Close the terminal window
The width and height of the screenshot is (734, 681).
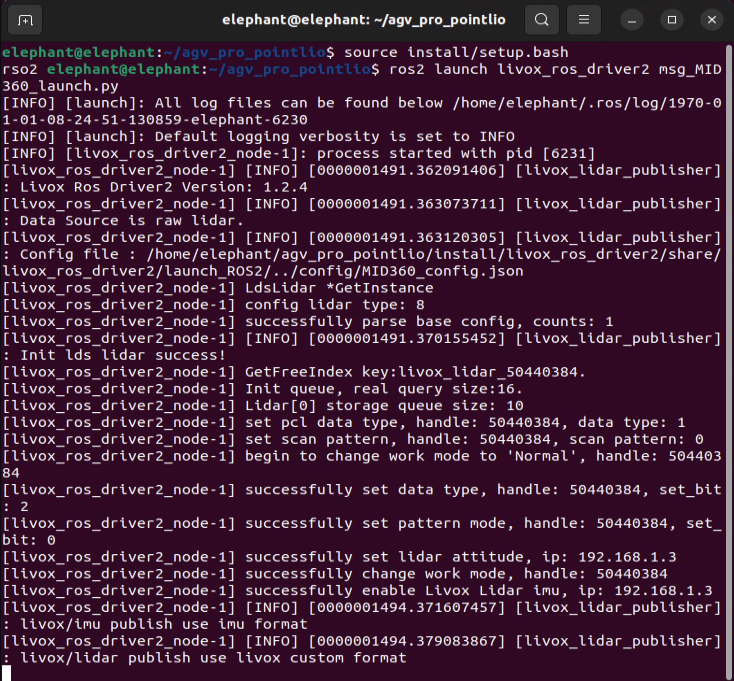pos(712,20)
